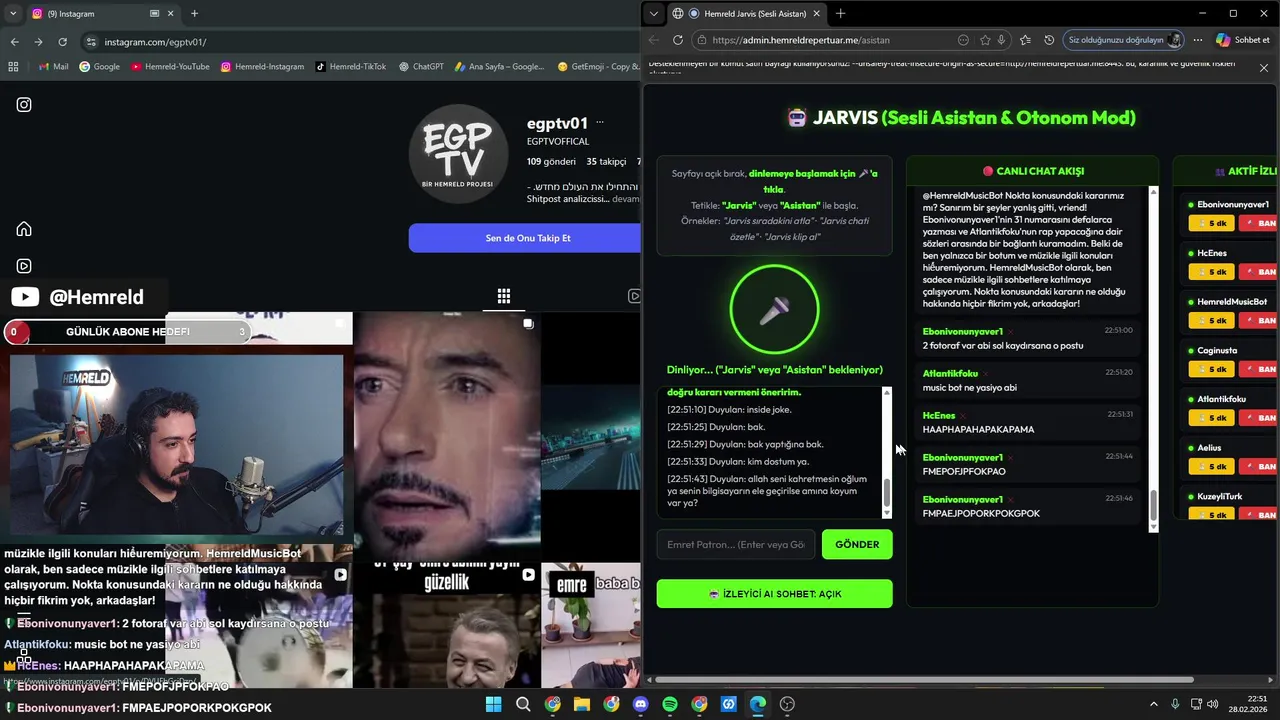Image resolution: width=1280 pixels, height=720 pixels.
Task: Expand the system tray hidden icons chevron
Action: tap(1153, 704)
